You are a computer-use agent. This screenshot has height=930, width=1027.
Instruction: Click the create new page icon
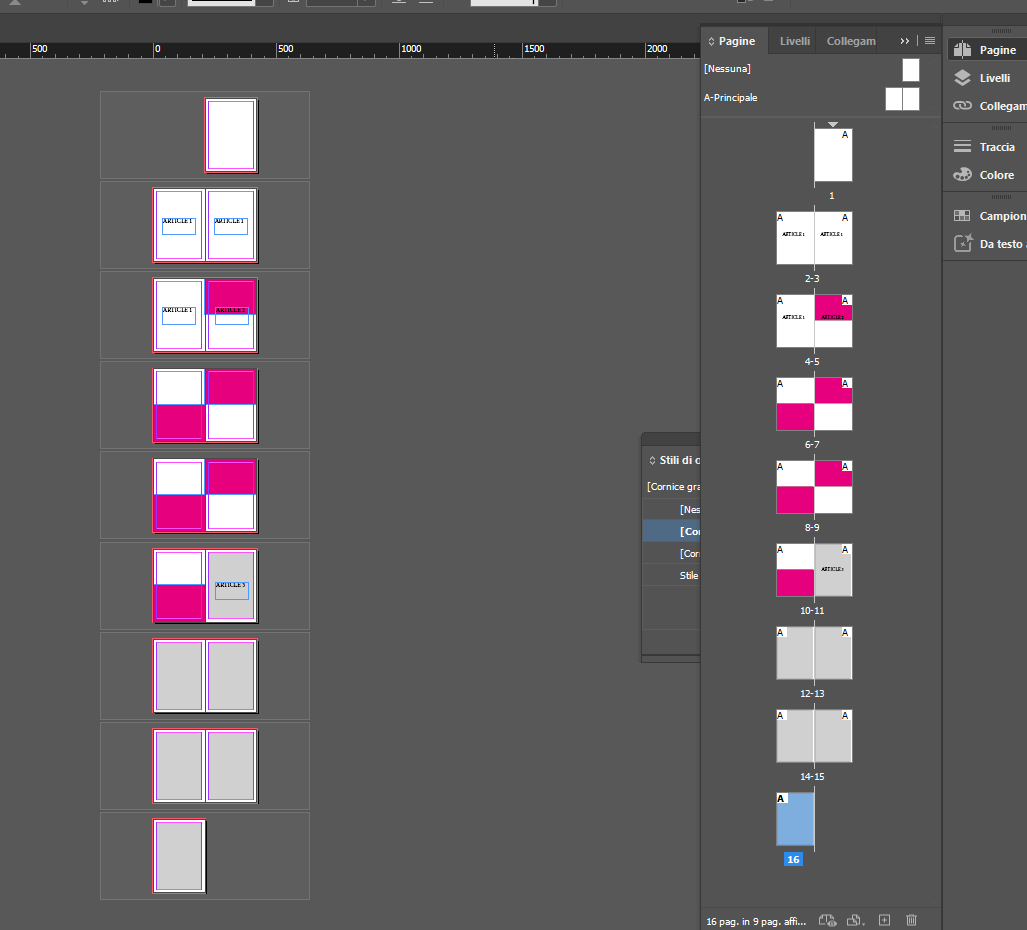tap(883, 919)
